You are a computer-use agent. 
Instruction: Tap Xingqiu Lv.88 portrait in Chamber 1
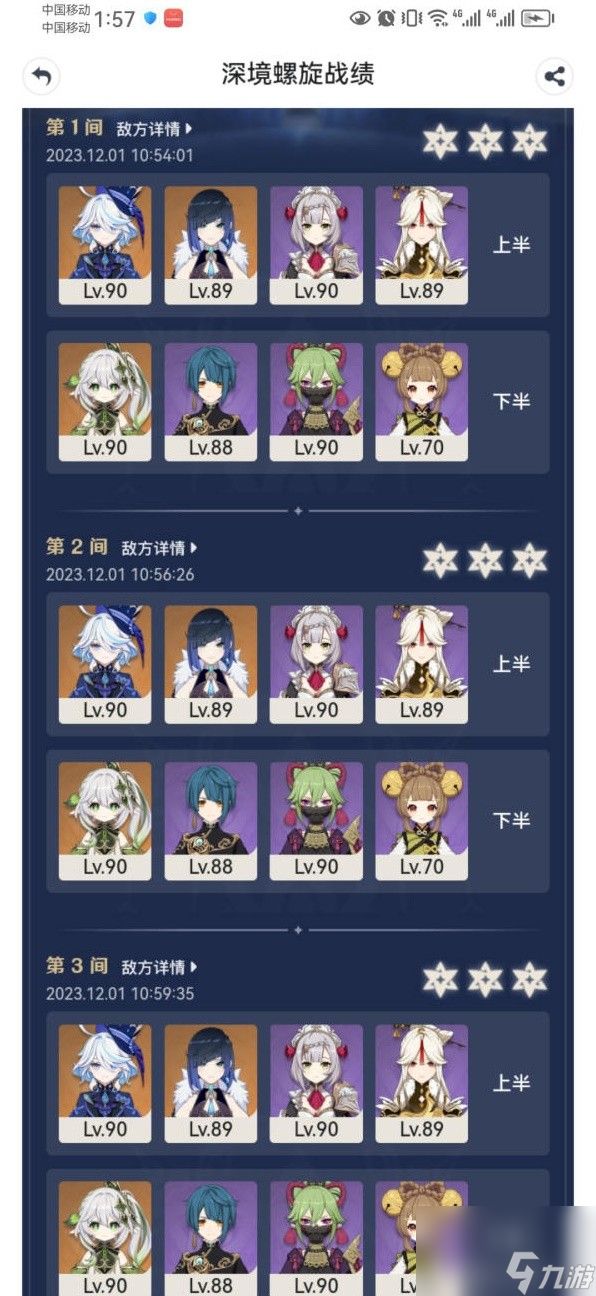coord(211,402)
